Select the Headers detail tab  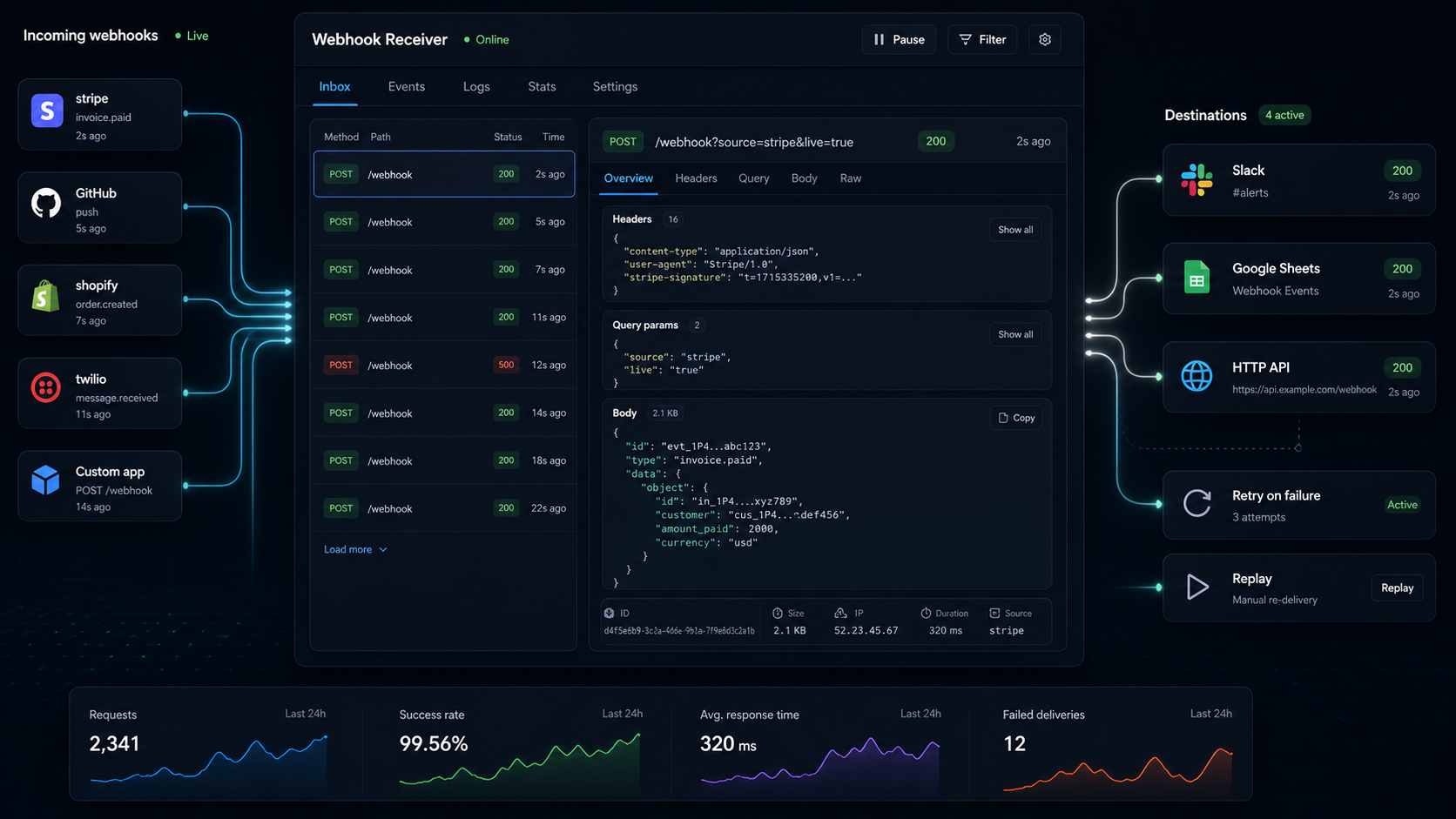pos(696,178)
